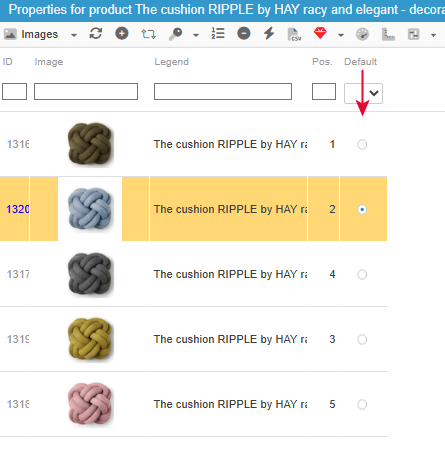Viewport: 445px width, 453px height.
Task: Select ID cell 1318
Action: (18, 404)
